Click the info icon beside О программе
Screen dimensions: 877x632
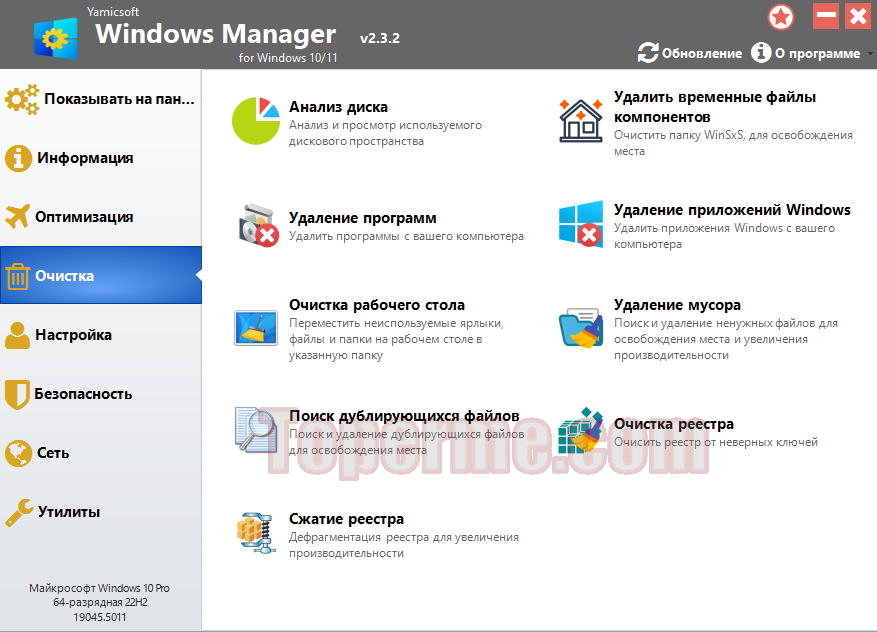click(761, 53)
